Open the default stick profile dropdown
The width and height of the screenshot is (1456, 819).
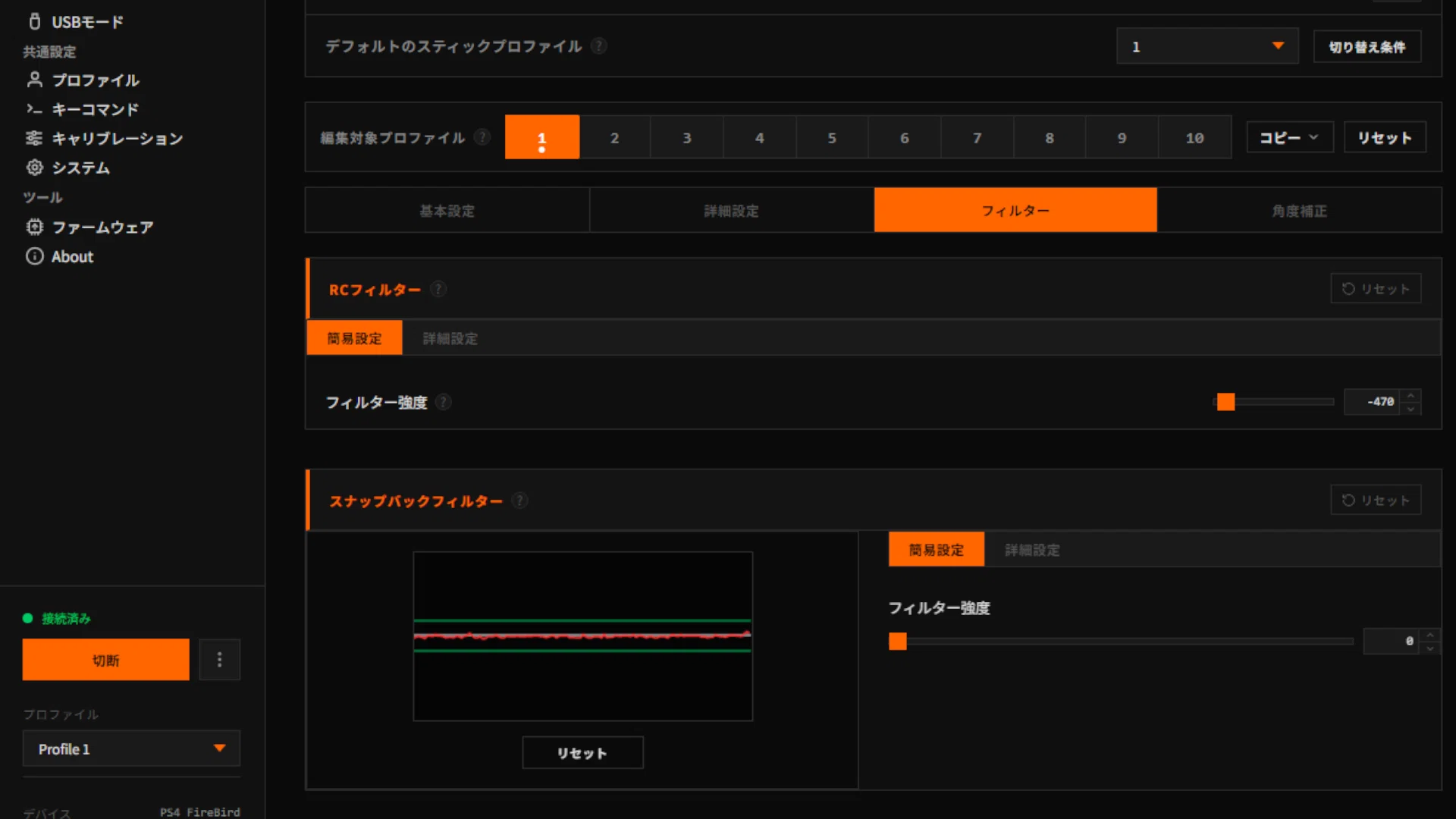[1207, 46]
